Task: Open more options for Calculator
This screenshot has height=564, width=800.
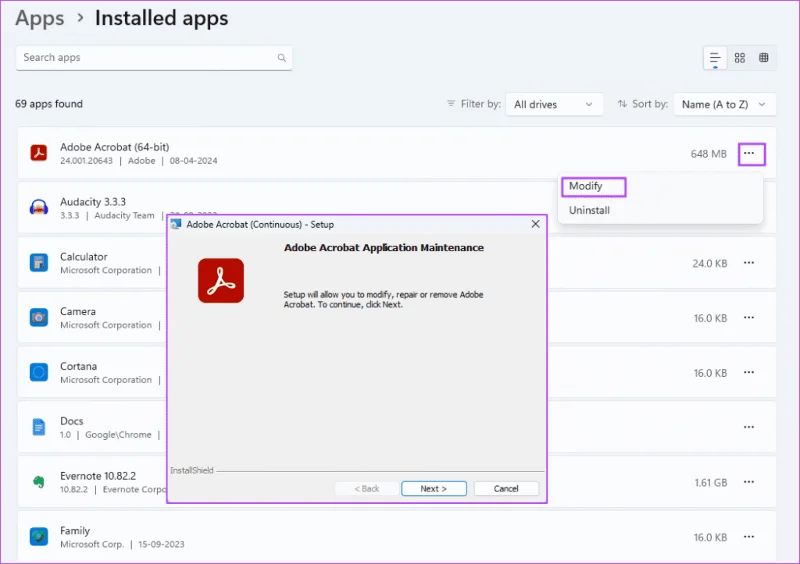Action: [748, 263]
